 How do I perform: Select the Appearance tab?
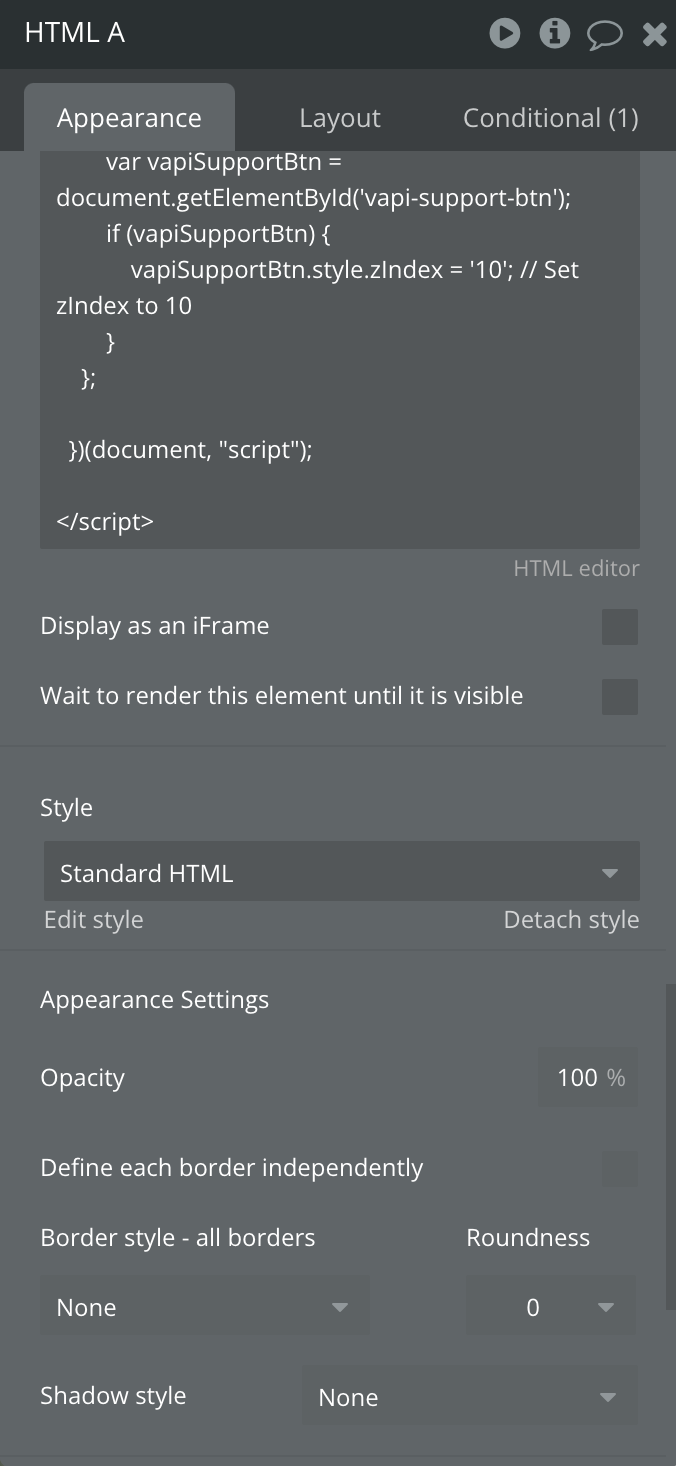(129, 118)
